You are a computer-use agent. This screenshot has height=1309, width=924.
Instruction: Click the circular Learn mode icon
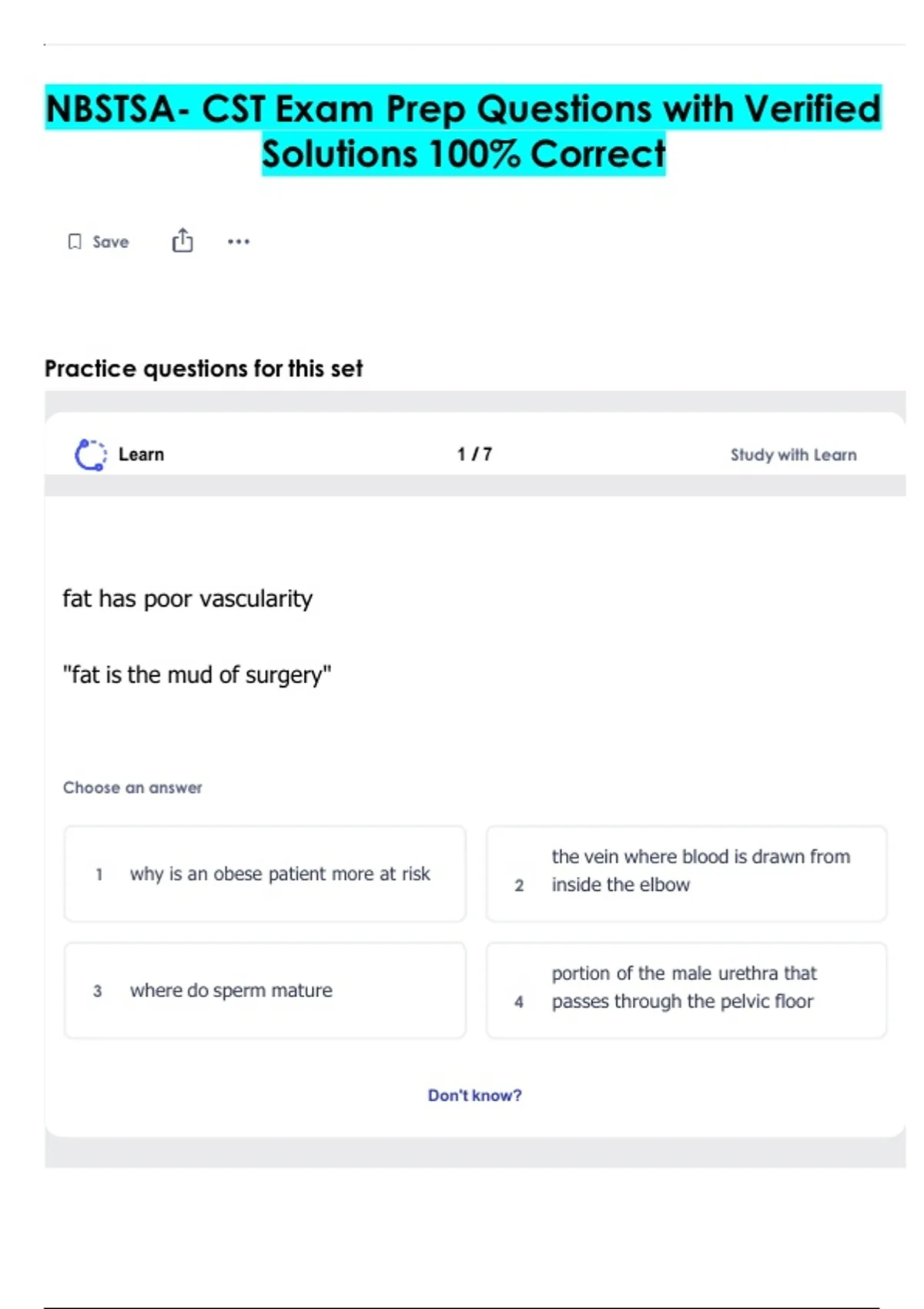[91, 454]
